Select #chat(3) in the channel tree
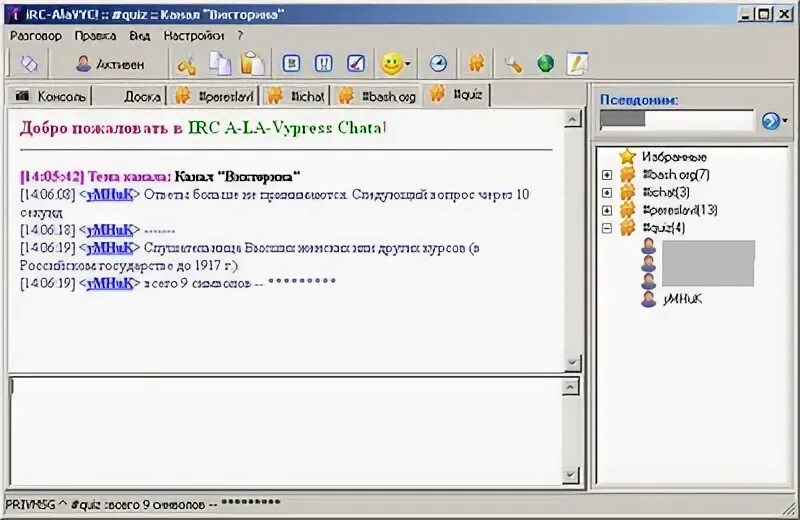 point(665,192)
